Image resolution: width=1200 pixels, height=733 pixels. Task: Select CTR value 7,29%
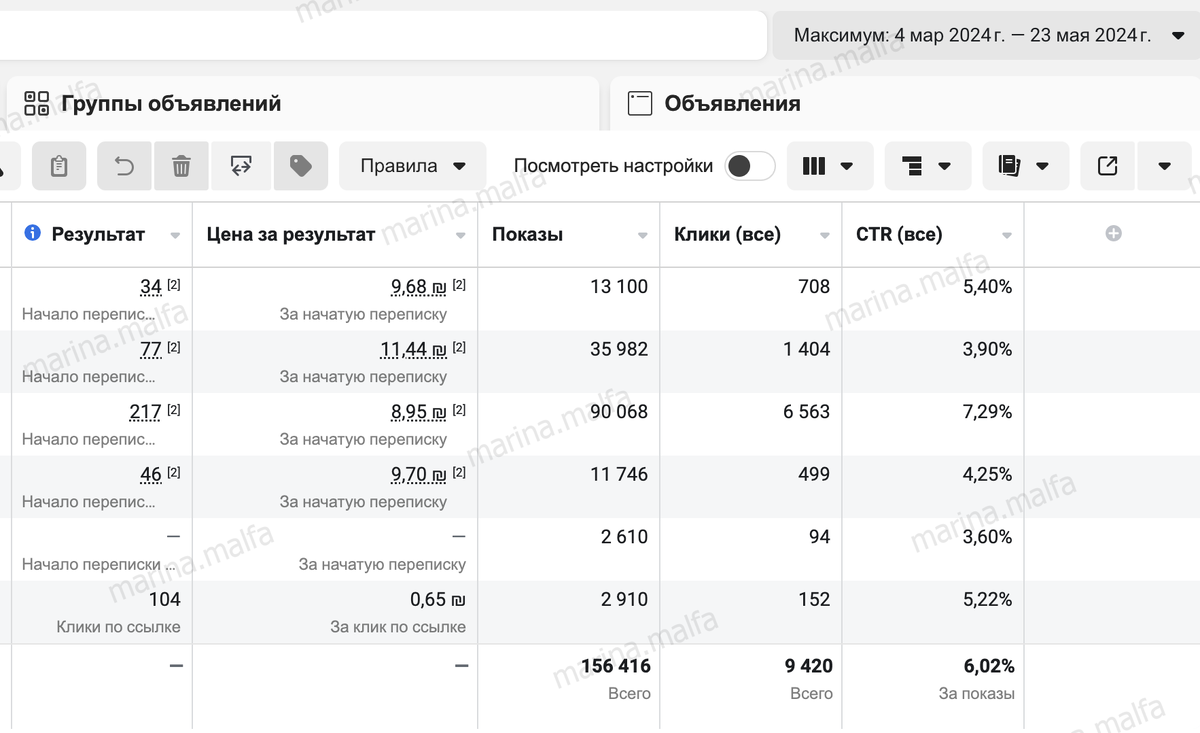coord(987,412)
